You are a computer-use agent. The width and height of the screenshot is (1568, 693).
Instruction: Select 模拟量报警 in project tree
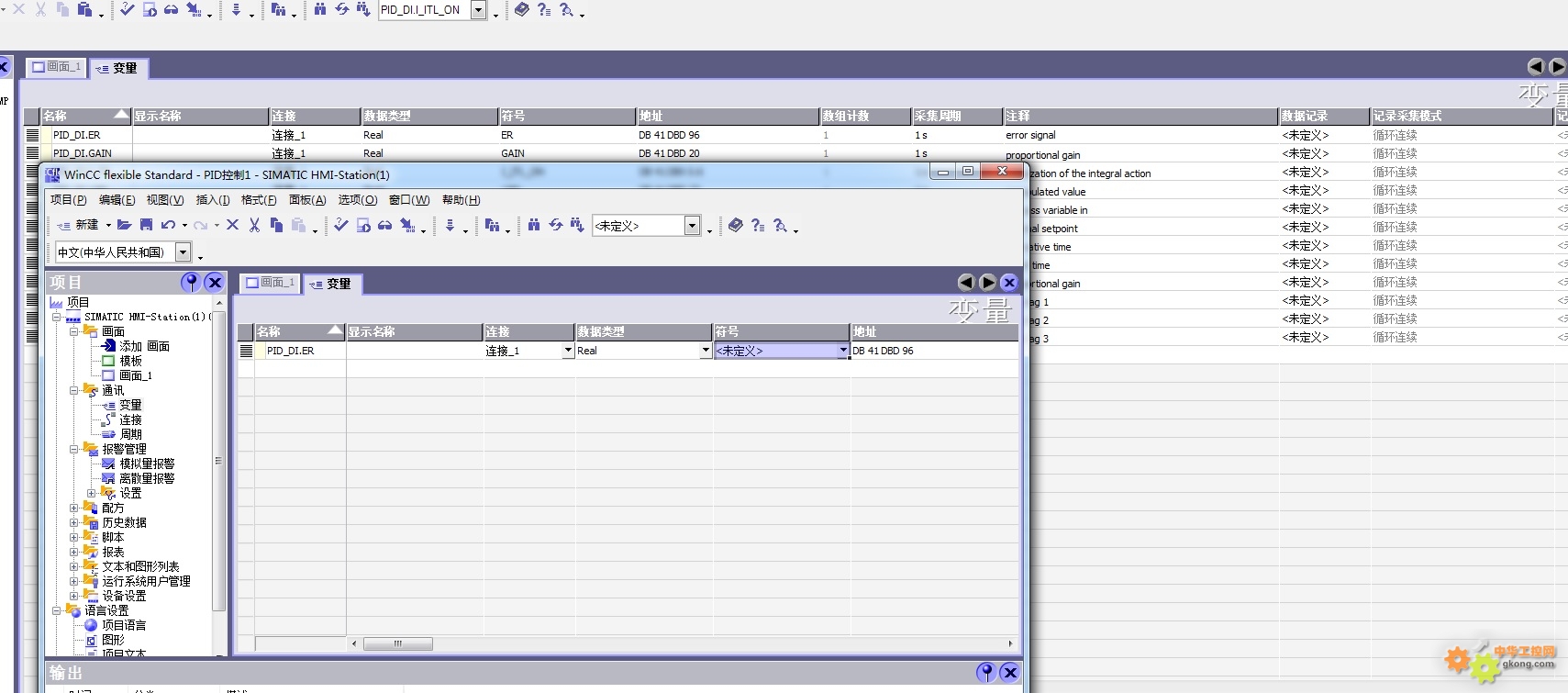(147, 464)
